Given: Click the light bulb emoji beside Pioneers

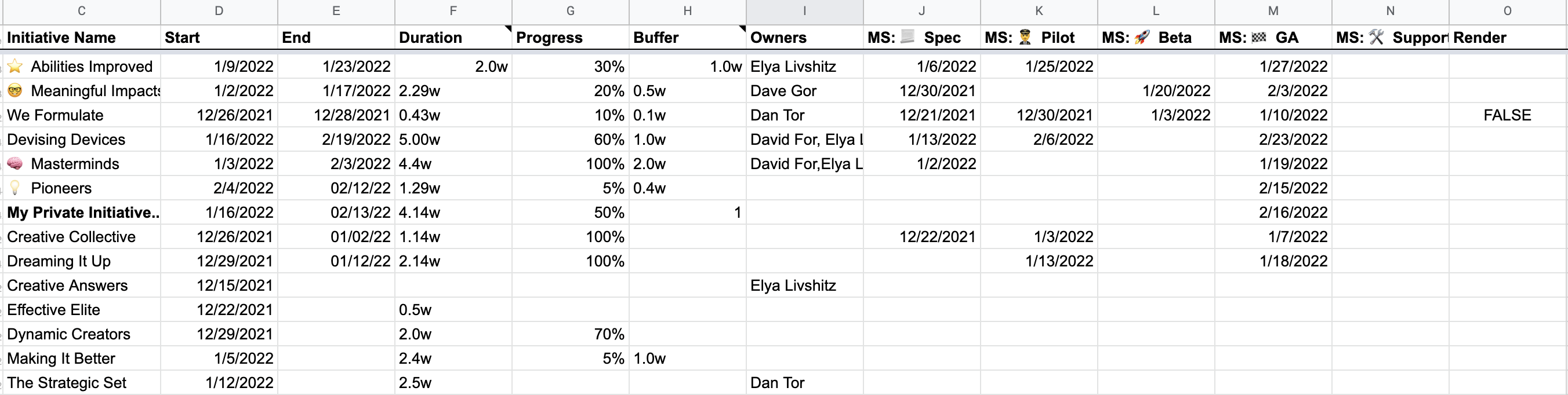Looking at the screenshot, I should coord(15,188).
